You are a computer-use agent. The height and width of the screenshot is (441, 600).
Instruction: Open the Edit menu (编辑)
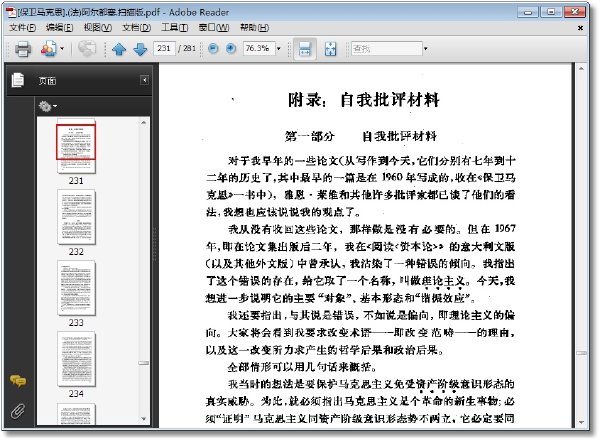pyautogui.click(x=59, y=28)
